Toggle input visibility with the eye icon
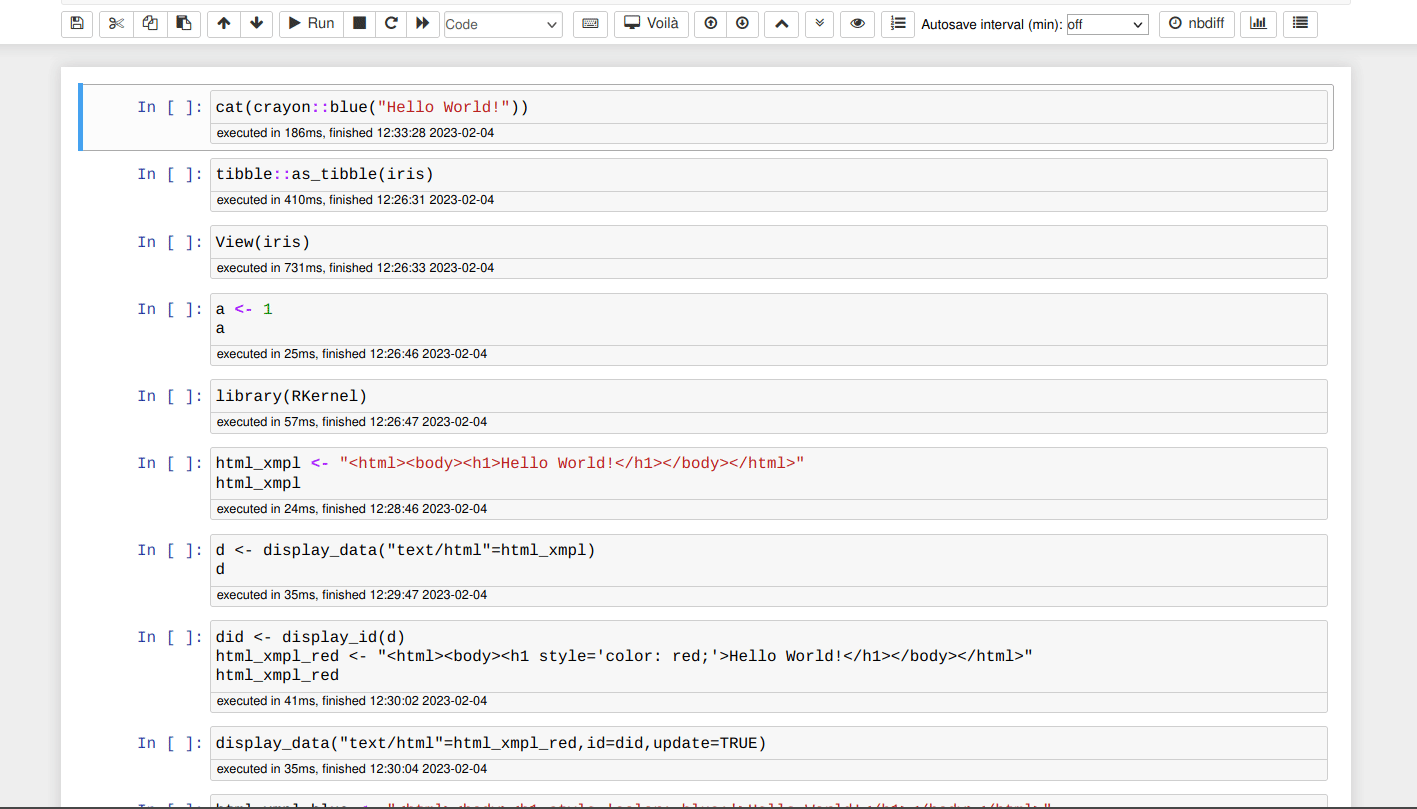Screen dimensions: 1417x809 [857, 23]
